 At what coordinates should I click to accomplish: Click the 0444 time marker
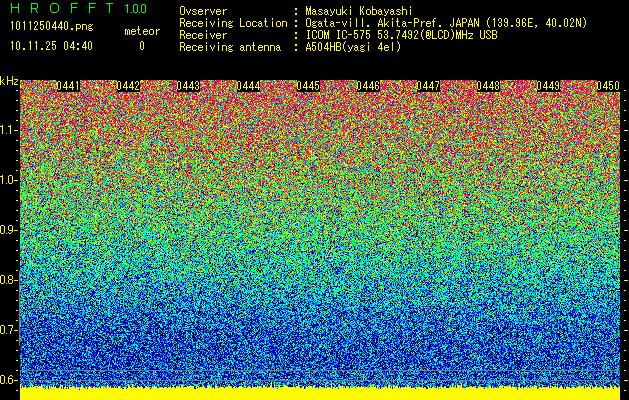point(248,86)
